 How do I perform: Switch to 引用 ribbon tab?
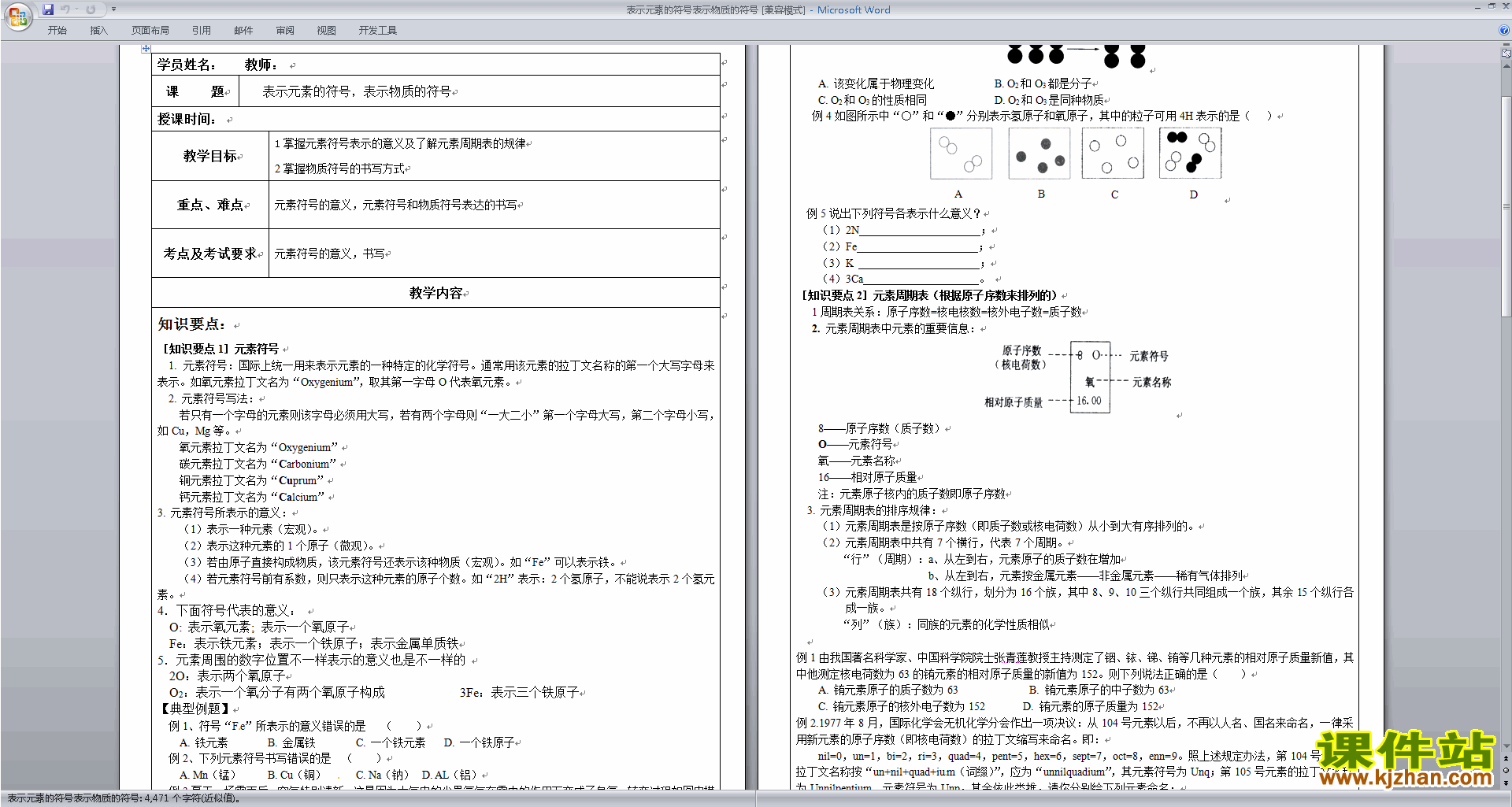[x=201, y=30]
